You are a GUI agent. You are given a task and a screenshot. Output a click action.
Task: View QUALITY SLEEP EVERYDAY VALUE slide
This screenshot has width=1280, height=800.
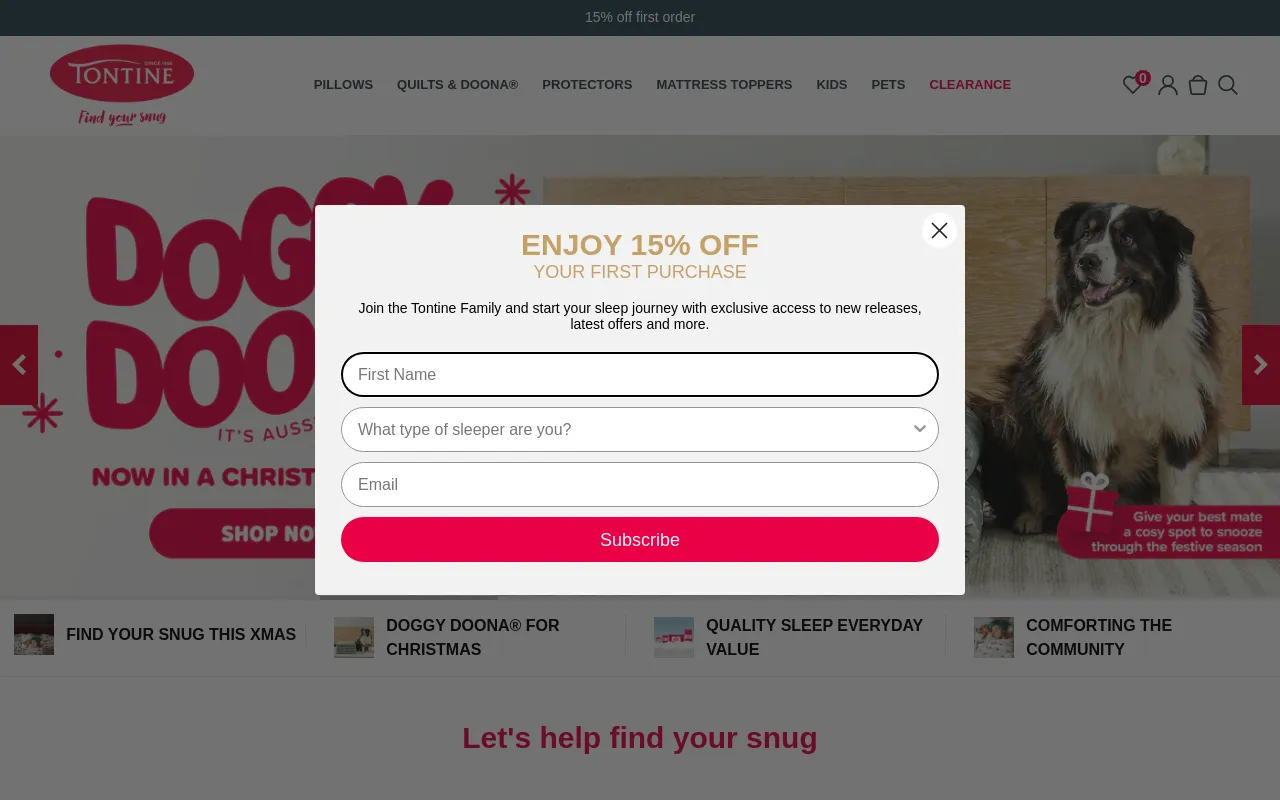[814, 637]
